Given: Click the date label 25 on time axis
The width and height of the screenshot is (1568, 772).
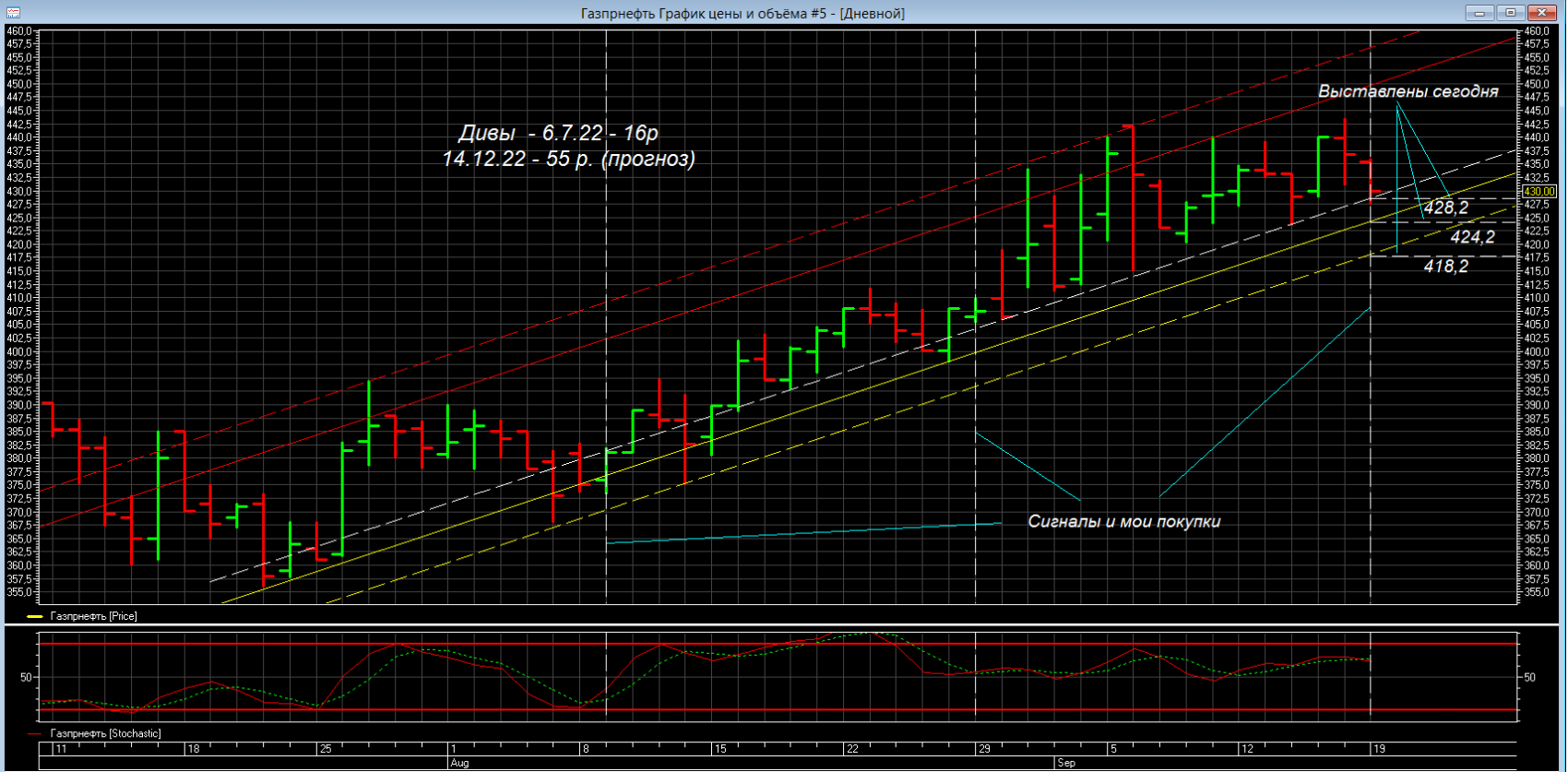Looking at the screenshot, I should pos(325,749).
